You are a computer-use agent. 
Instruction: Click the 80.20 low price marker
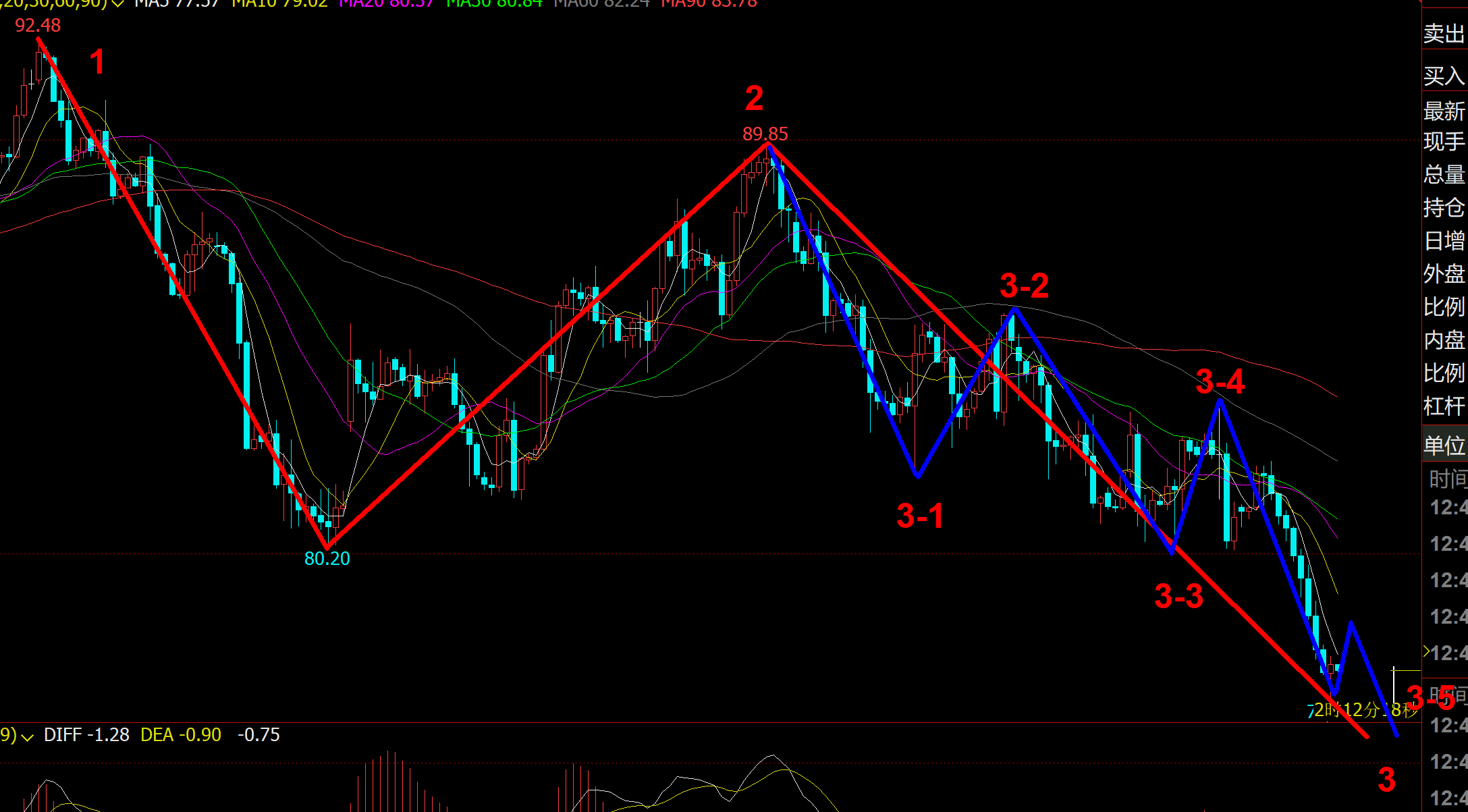(327, 559)
